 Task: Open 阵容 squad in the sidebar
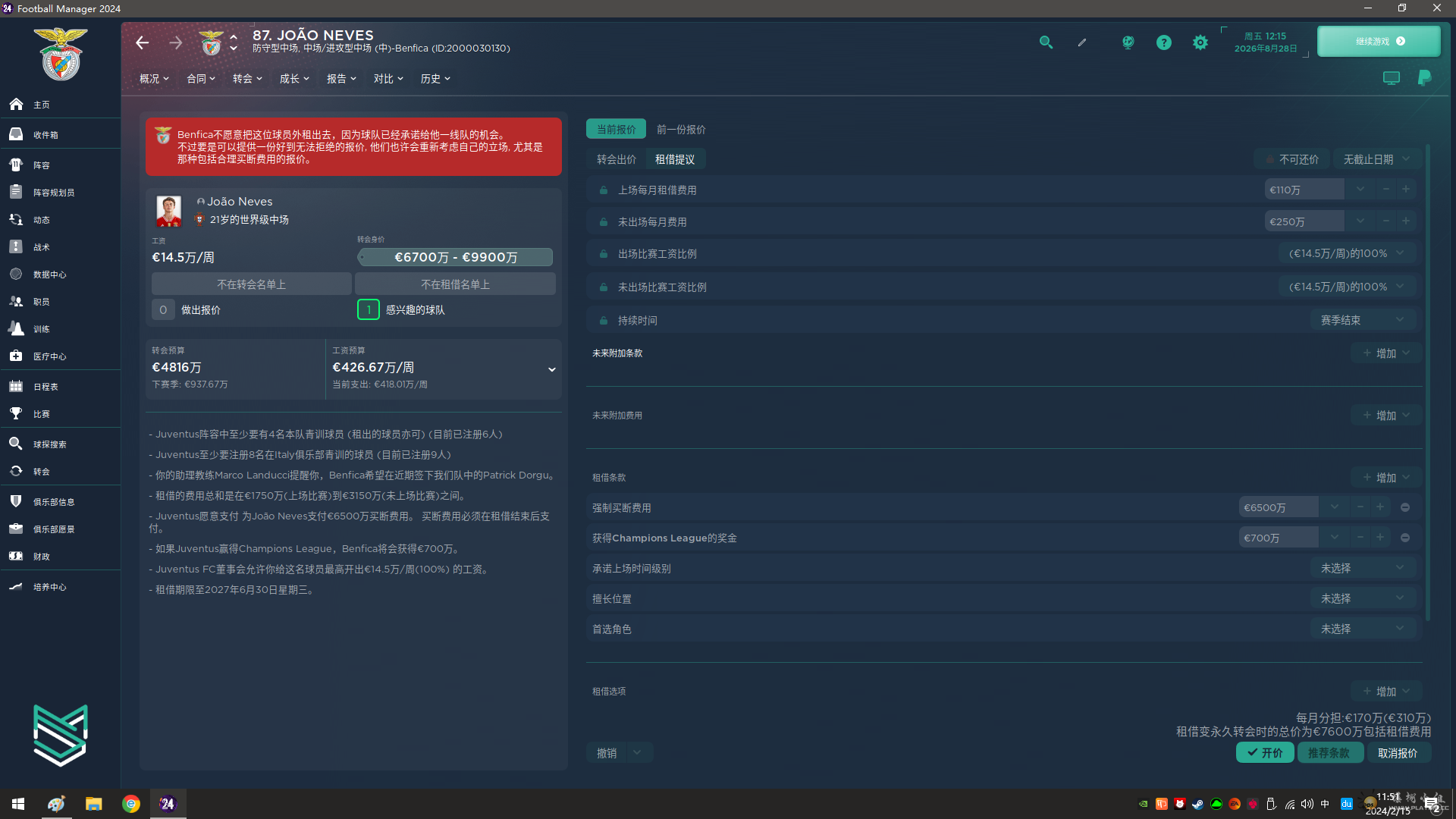point(60,165)
